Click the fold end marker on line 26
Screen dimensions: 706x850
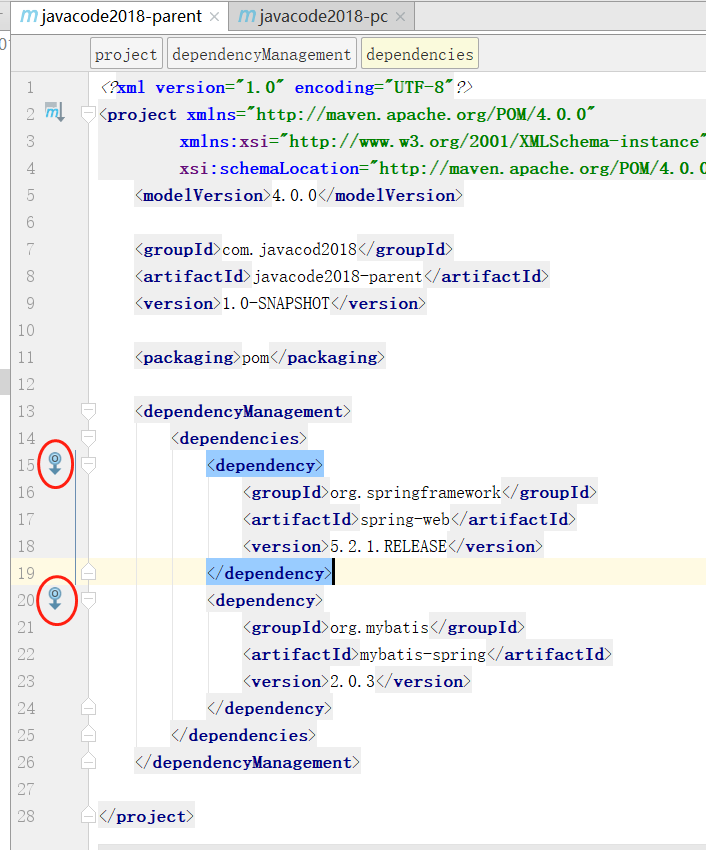pos(88,762)
